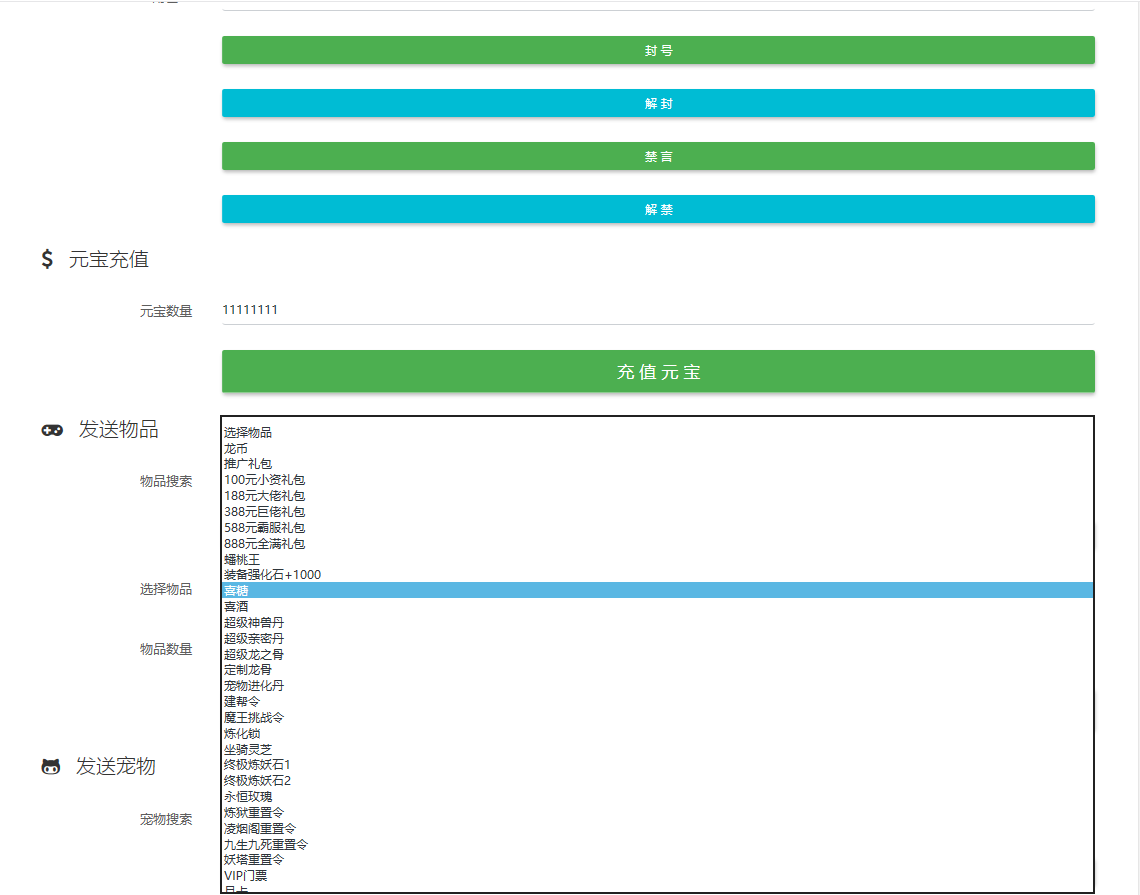1140x895 pixels.
Task: Pick the VIP门票 option
Action: click(246, 876)
